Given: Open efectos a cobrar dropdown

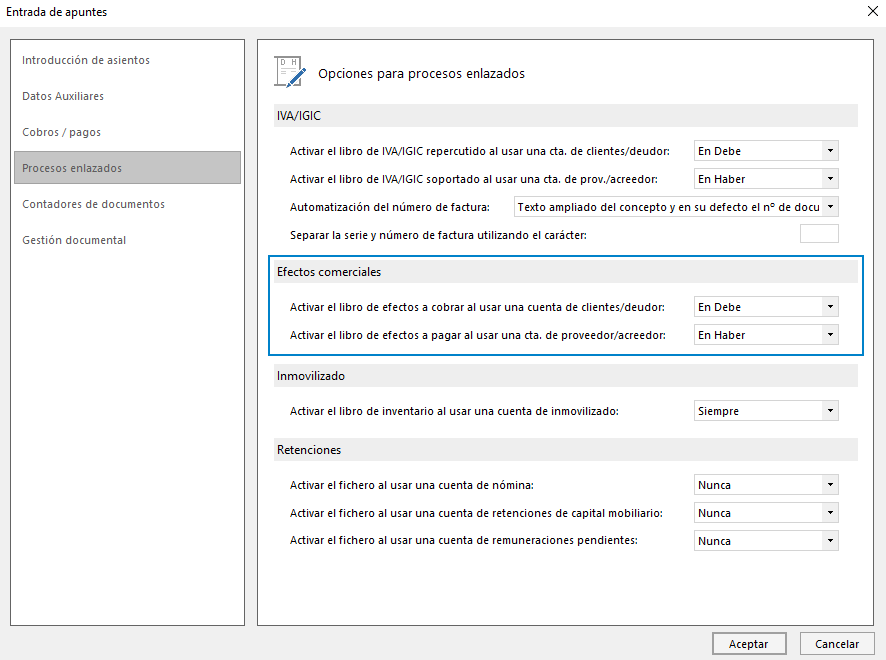Looking at the screenshot, I should [766, 307].
